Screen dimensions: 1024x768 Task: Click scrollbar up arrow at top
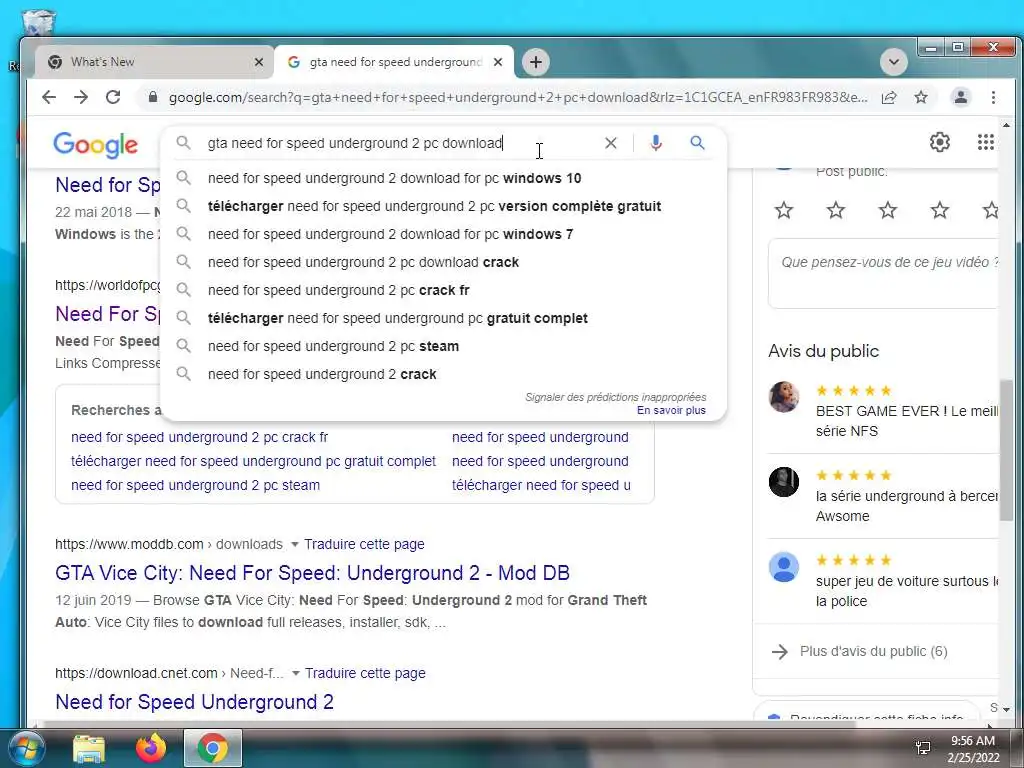click(1006, 124)
